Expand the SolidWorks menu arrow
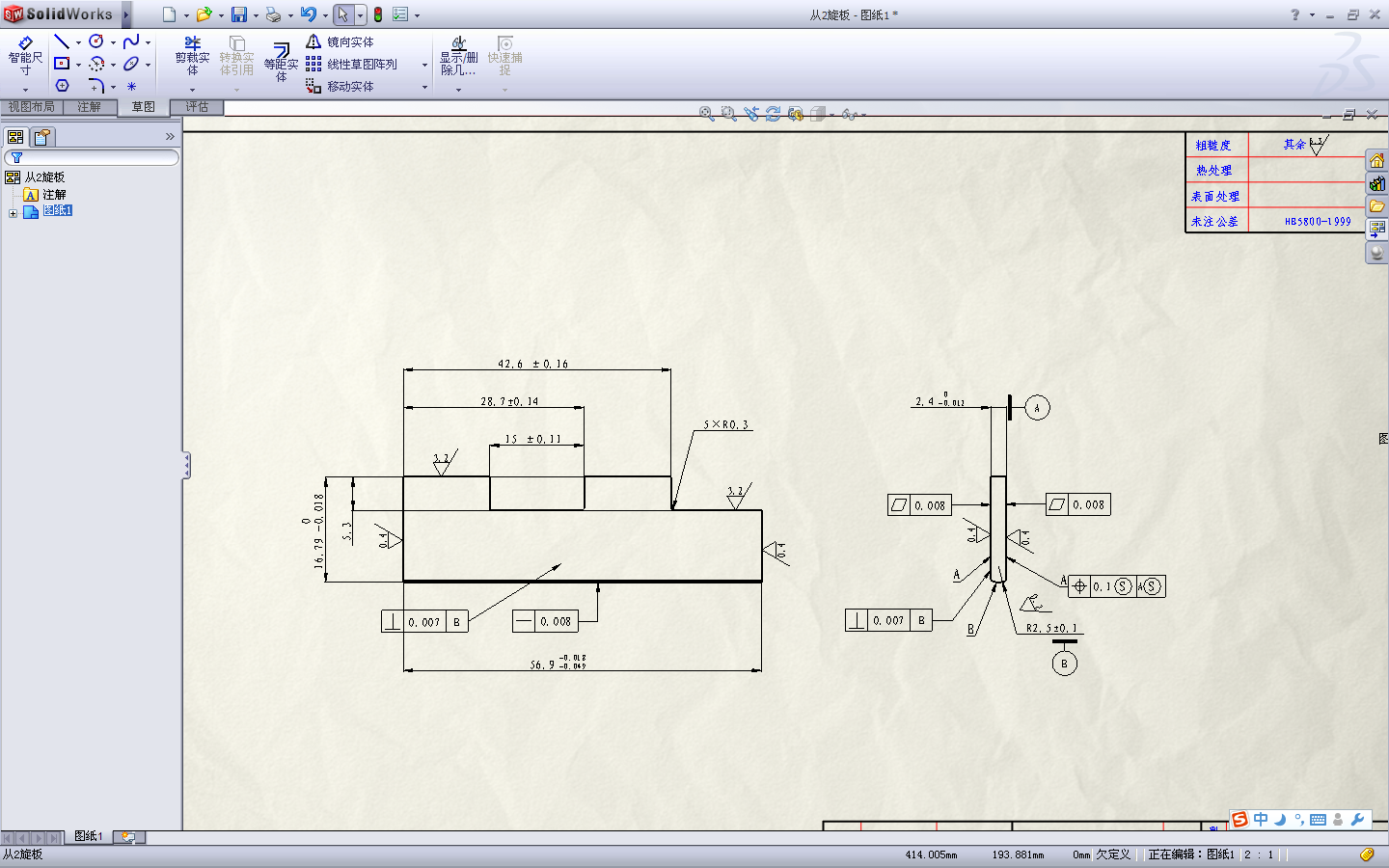This screenshot has height=868, width=1389. click(x=125, y=14)
